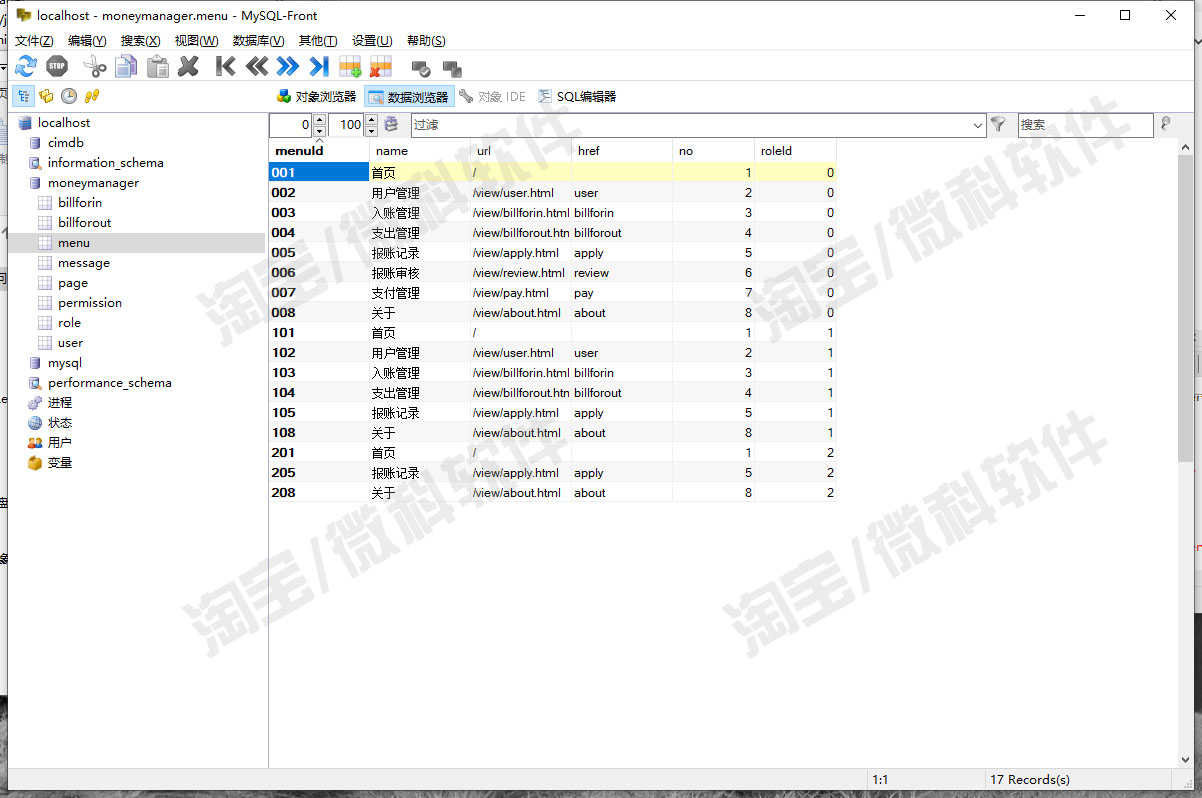Viewport: 1202px width, 798px height.
Task: Click the clipboard paste icon
Action: click(x=157, y=66)
